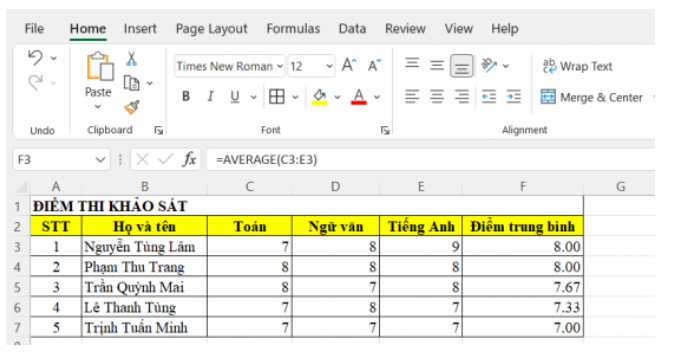Image resolution: width=673 pixels, height=361 pixels.
Task: Decrease font size with smaller A
Action: point(374,66)
